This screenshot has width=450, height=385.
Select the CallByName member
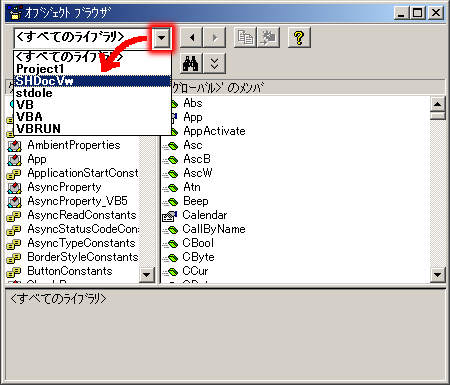204,229
